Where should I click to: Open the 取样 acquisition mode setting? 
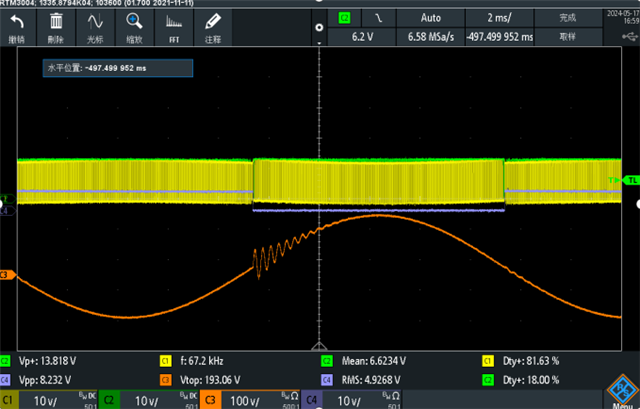[x=568, y=37]
